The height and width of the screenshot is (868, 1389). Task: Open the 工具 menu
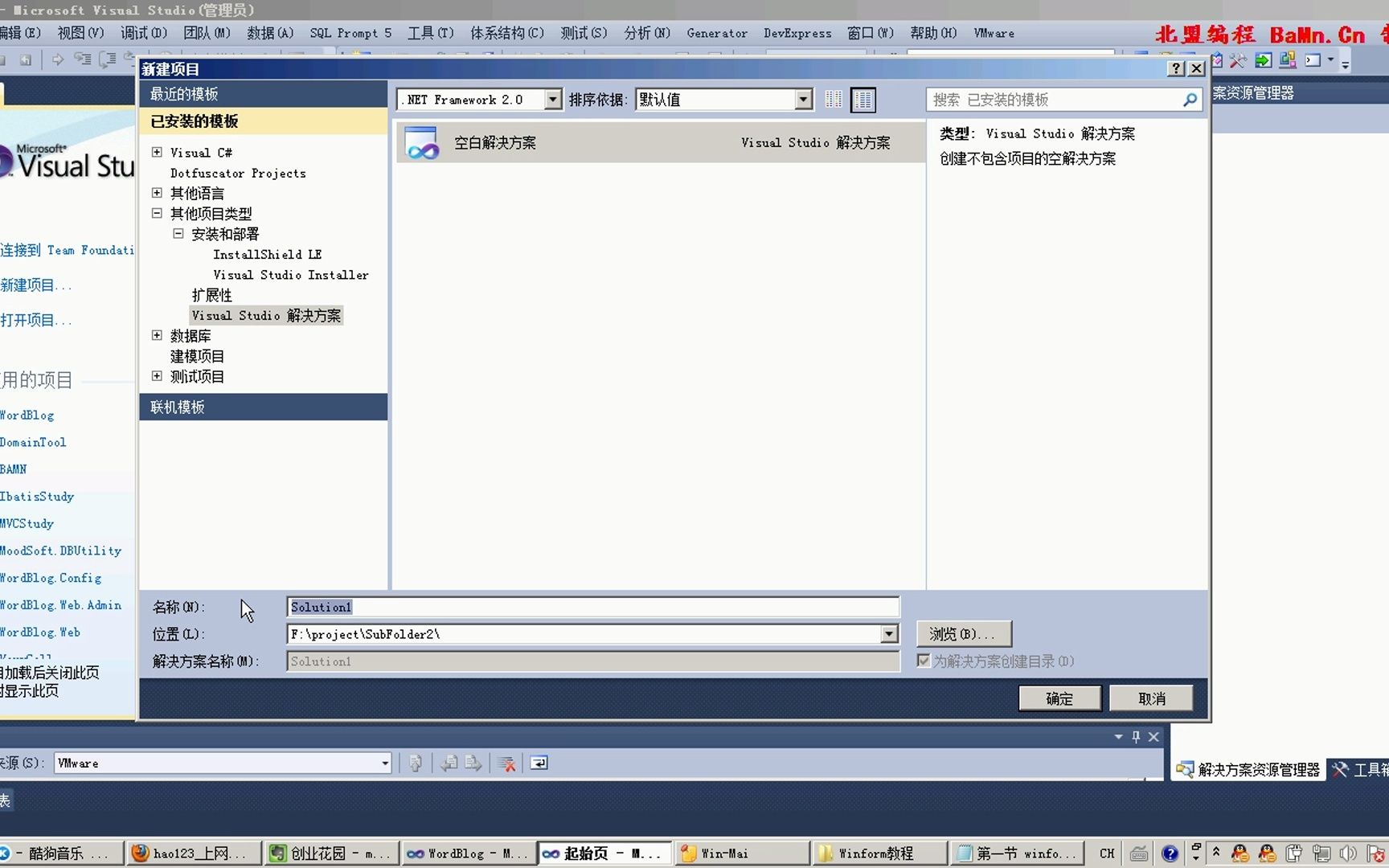tap(431, 33)
